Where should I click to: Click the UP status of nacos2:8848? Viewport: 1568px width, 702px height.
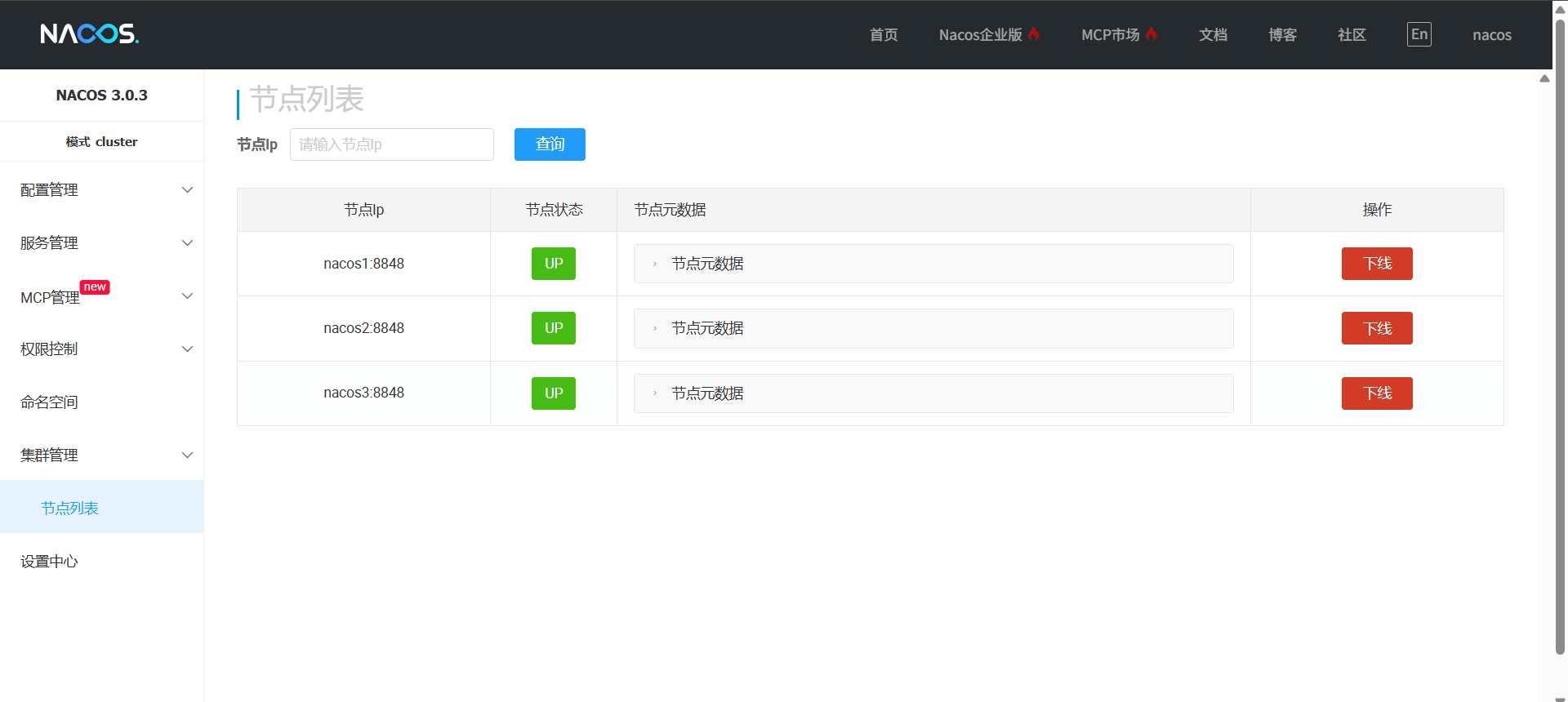[554, 328]
